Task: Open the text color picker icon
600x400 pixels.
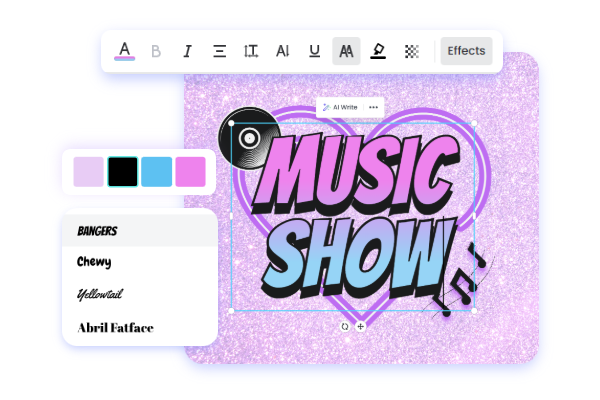Action: (125, 50)
